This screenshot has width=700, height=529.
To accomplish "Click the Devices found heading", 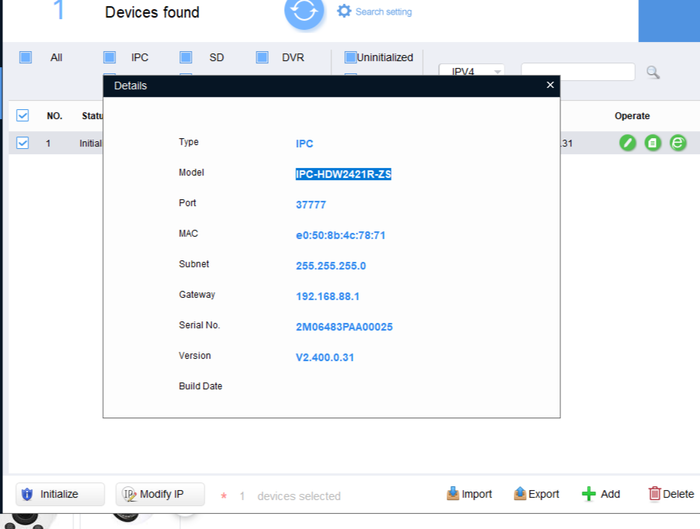I will 152,12.
